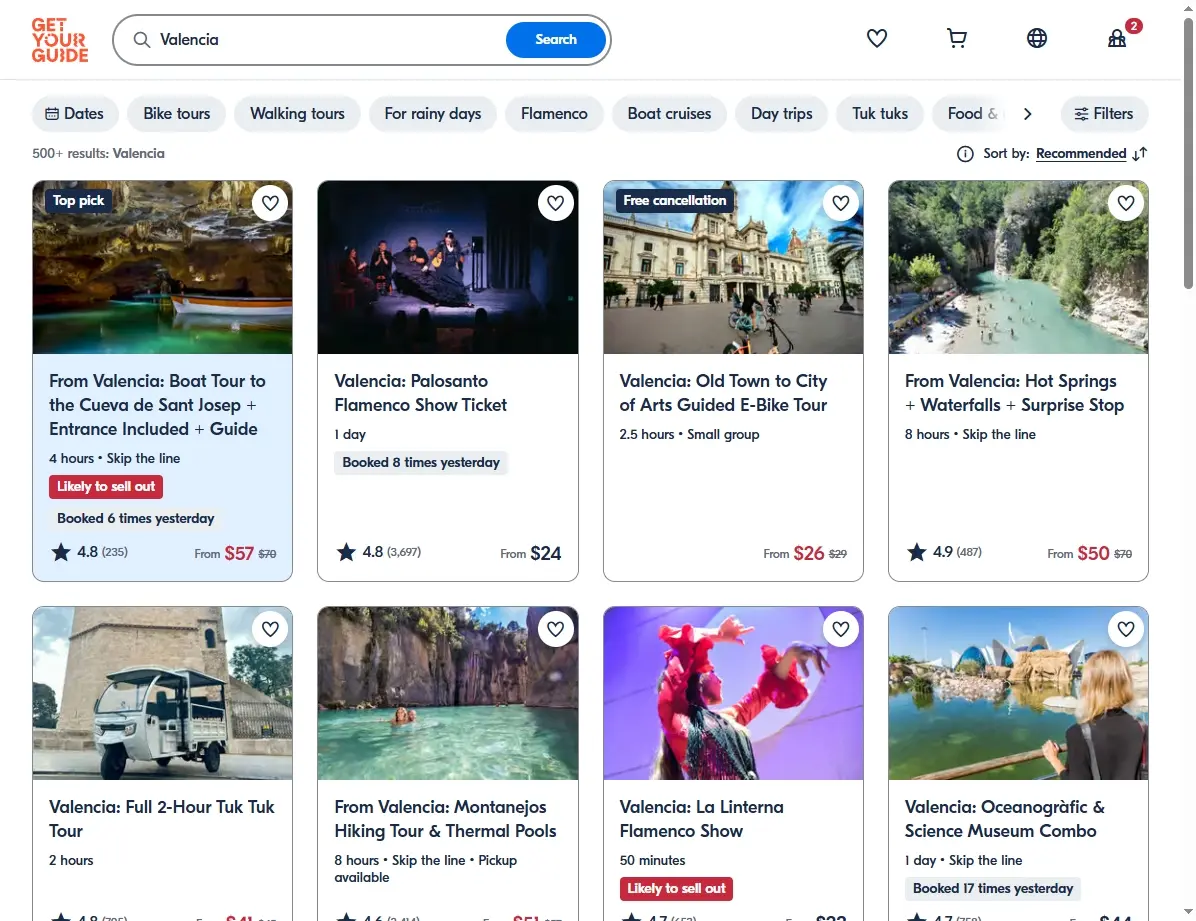1196x921 pixels.
Task: Open Montanejos Hiking Tour & Thermal Pools title
Action: click(x=445, y=819)
